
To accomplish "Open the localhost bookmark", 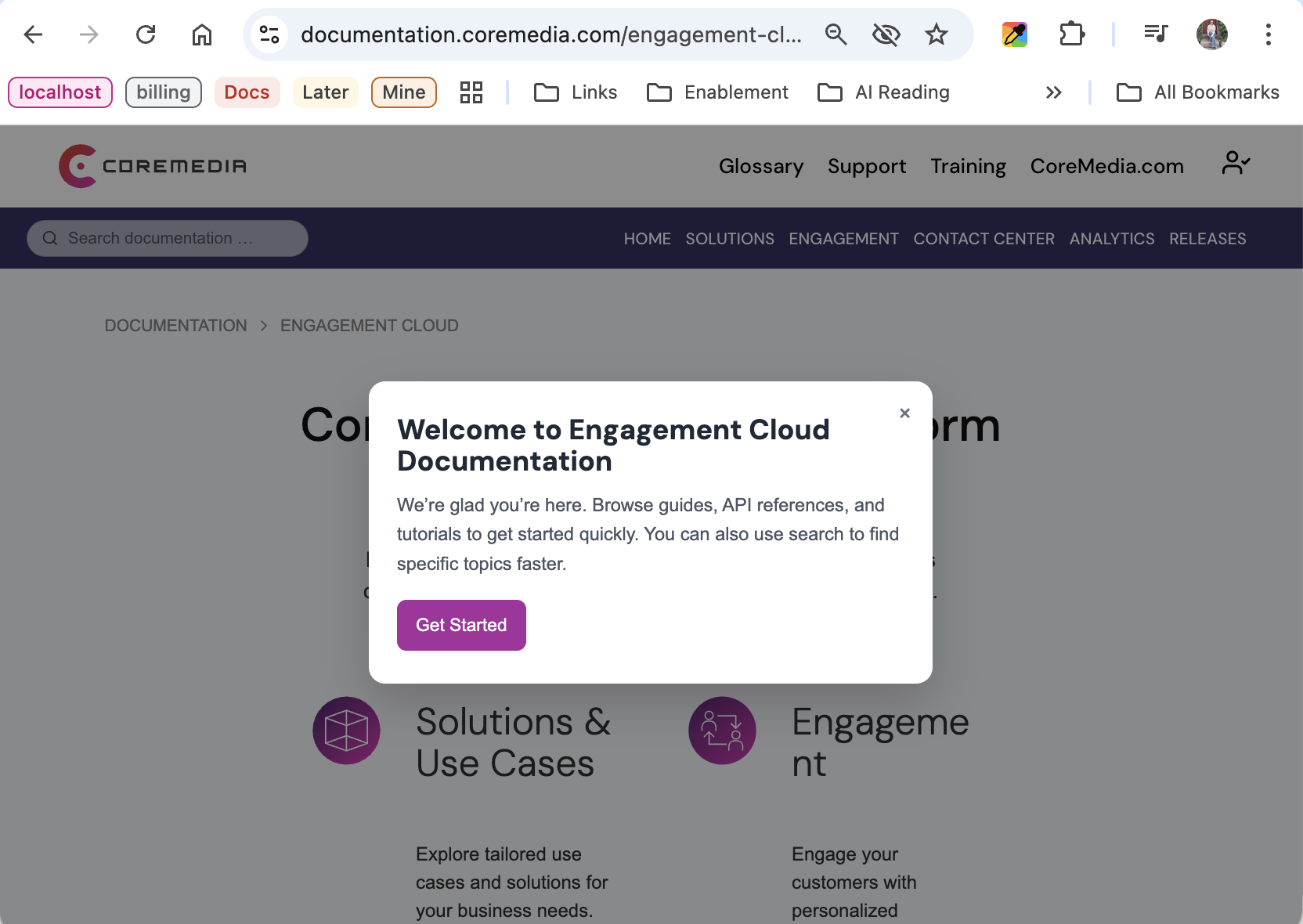I will point(60,92).
